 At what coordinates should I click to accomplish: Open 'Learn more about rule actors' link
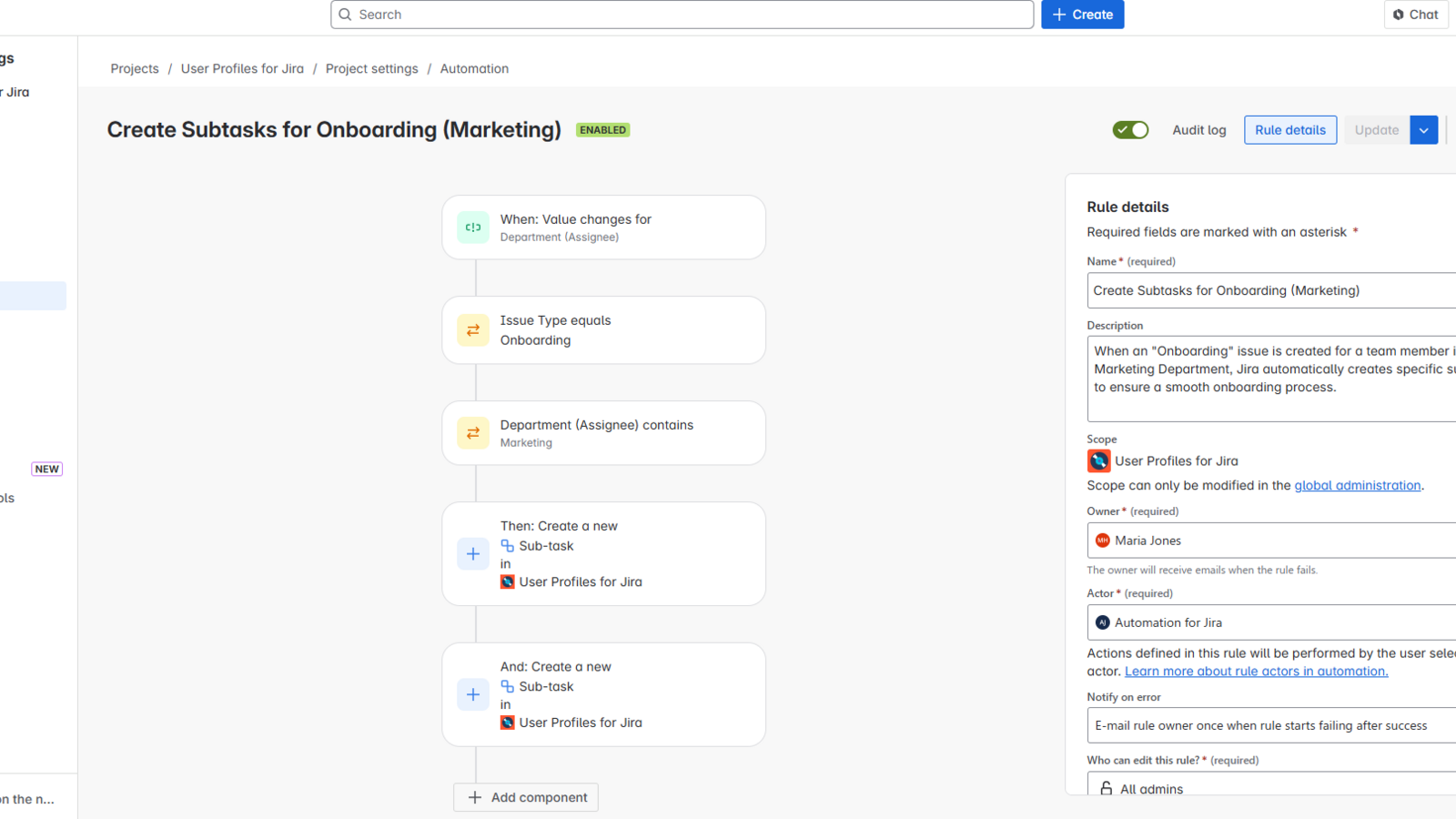coord(1256,671)
